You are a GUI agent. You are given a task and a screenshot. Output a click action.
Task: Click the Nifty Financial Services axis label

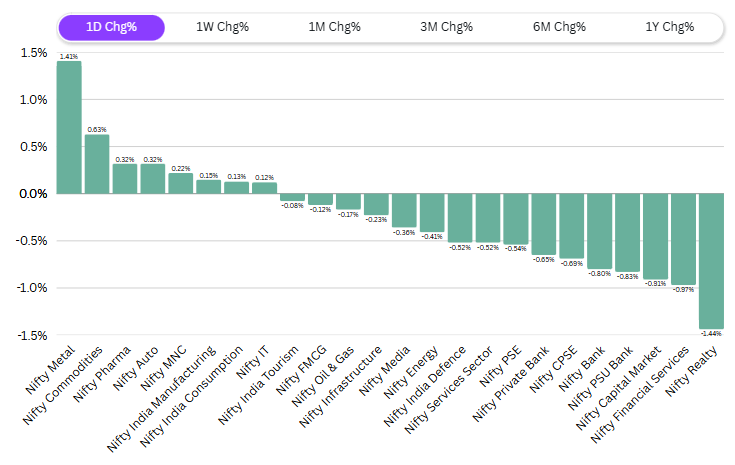pos(640,394)
